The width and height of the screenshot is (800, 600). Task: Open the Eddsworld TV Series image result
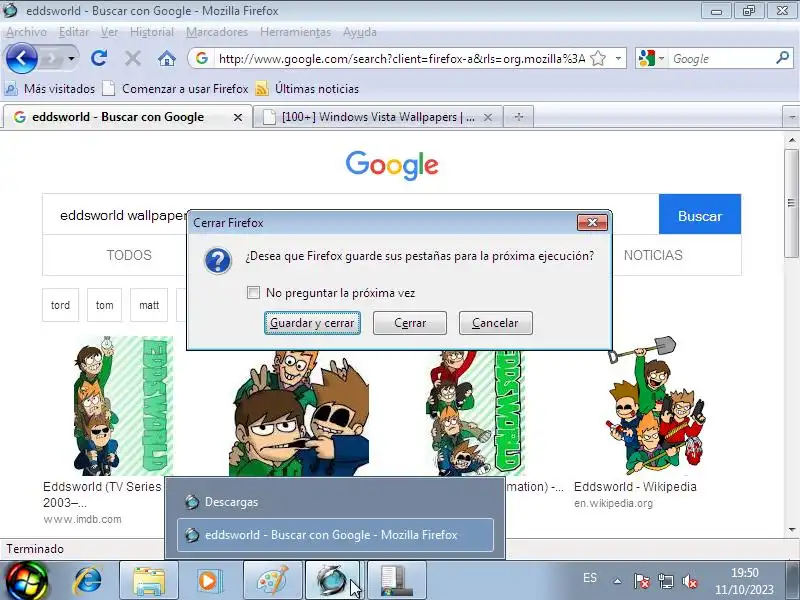click(122, 406)
